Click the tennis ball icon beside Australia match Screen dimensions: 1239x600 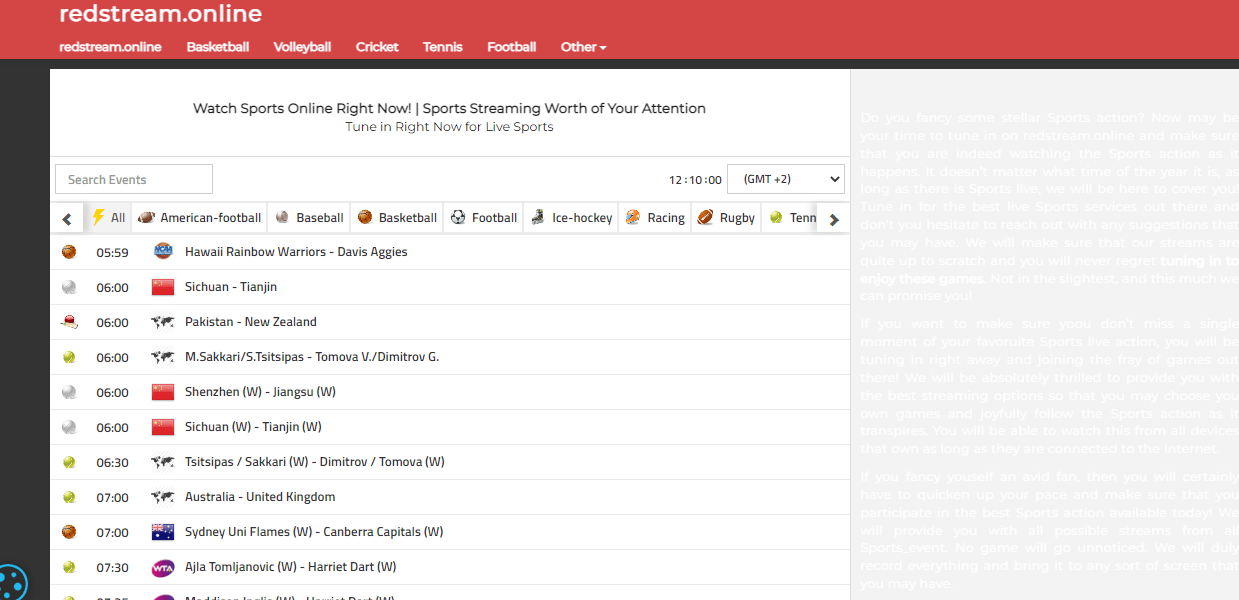(69, 497)
